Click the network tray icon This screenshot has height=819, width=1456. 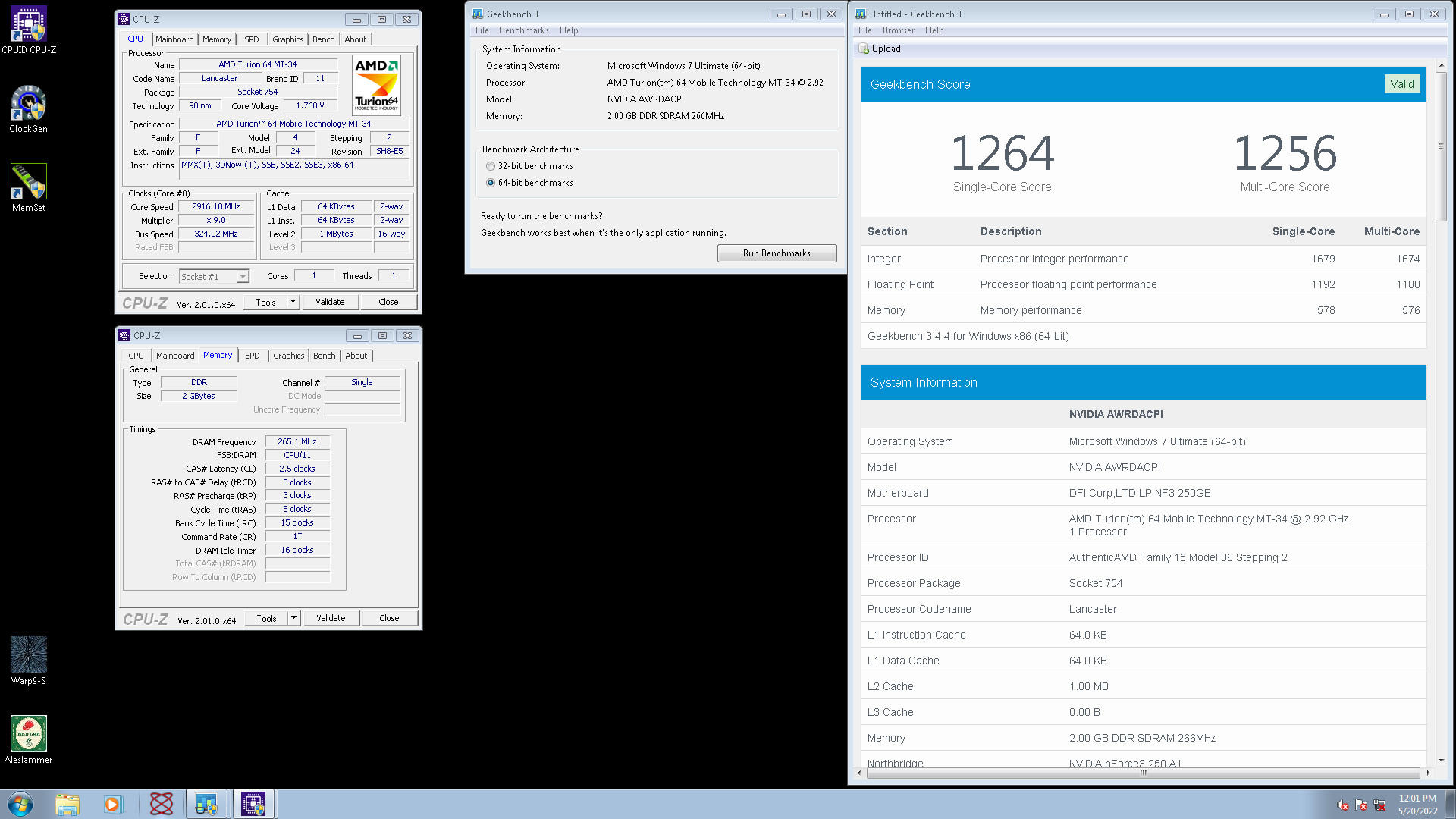click(1379, 805)
